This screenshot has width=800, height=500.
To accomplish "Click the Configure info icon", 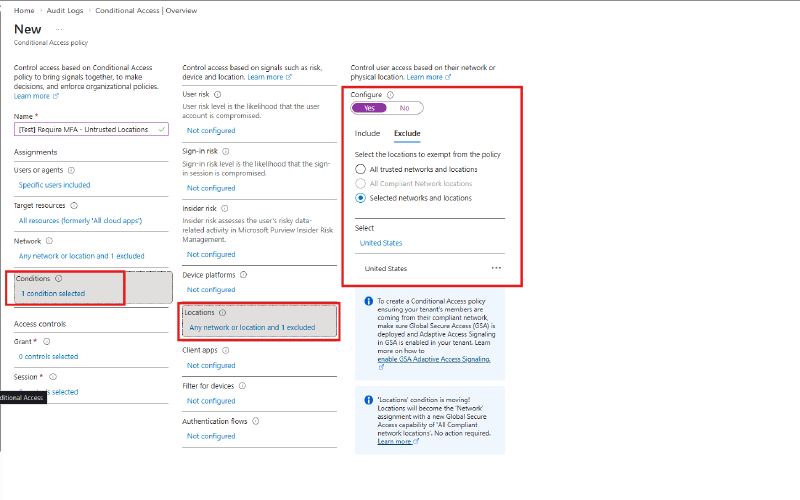I will (390, 95).
